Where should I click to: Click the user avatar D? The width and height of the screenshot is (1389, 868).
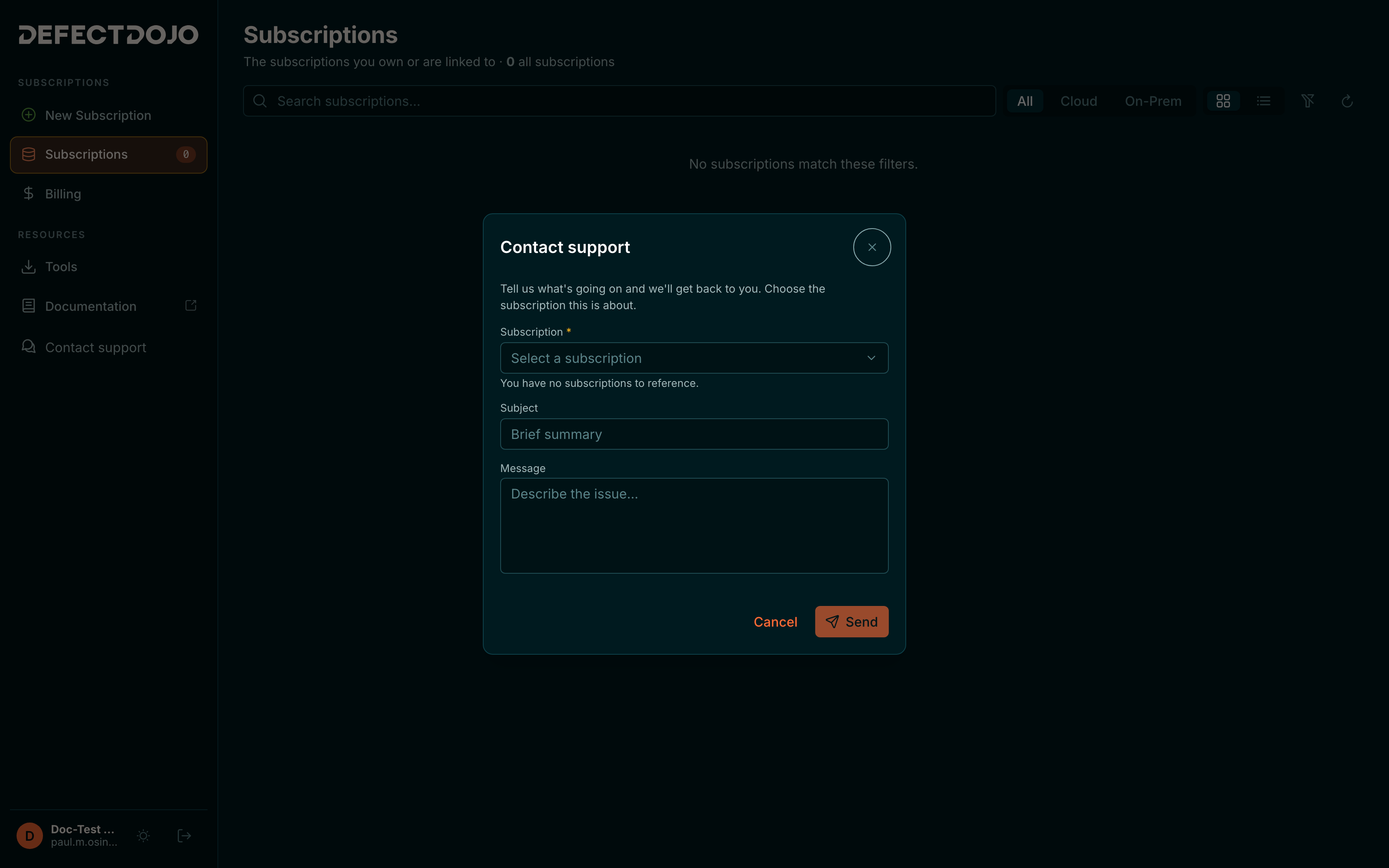tap(30, 836)
